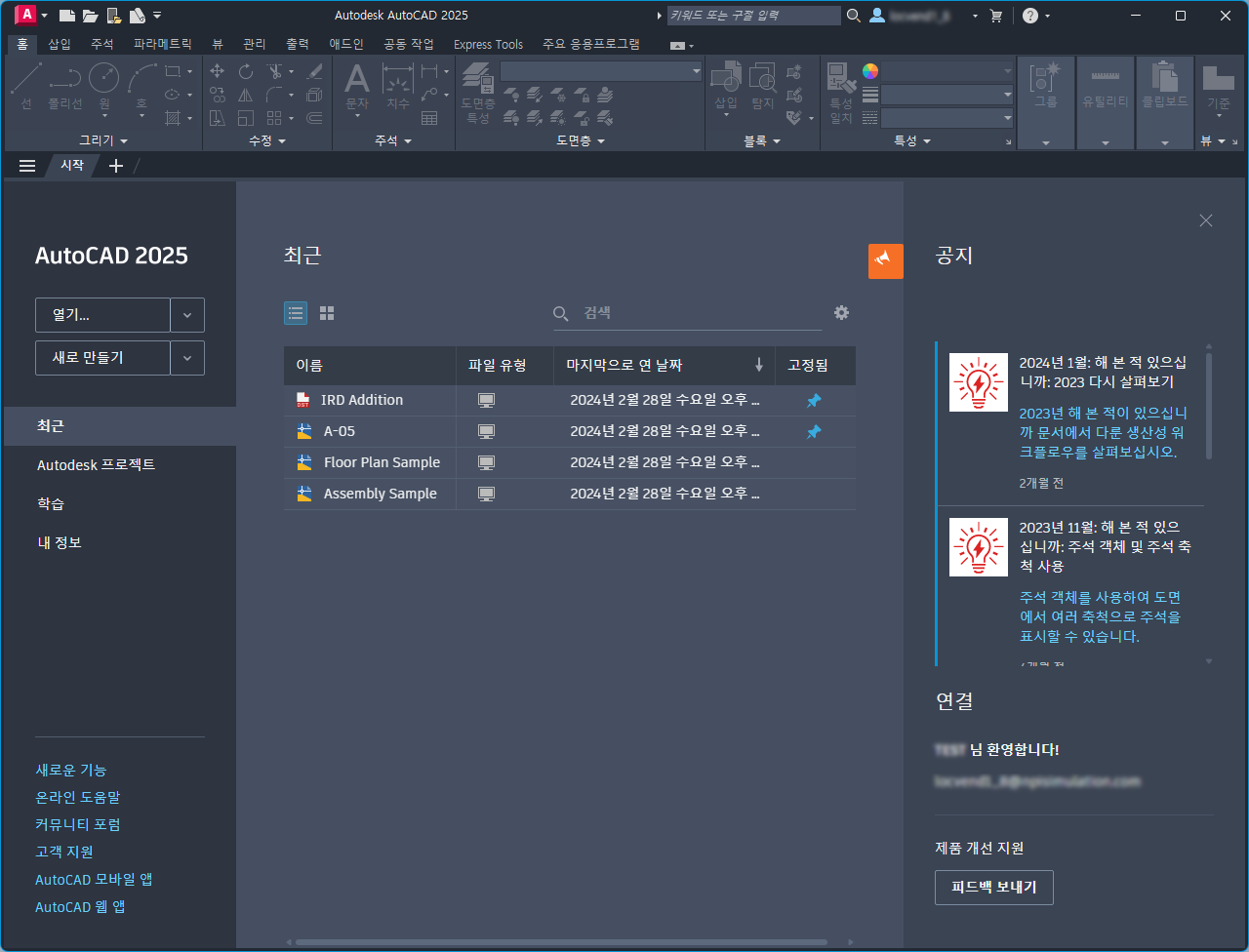Click the 새로 만들기 (New) button
Viewport: 1249px width, 952px height.
pyautogui.click(x=102, y=358)
